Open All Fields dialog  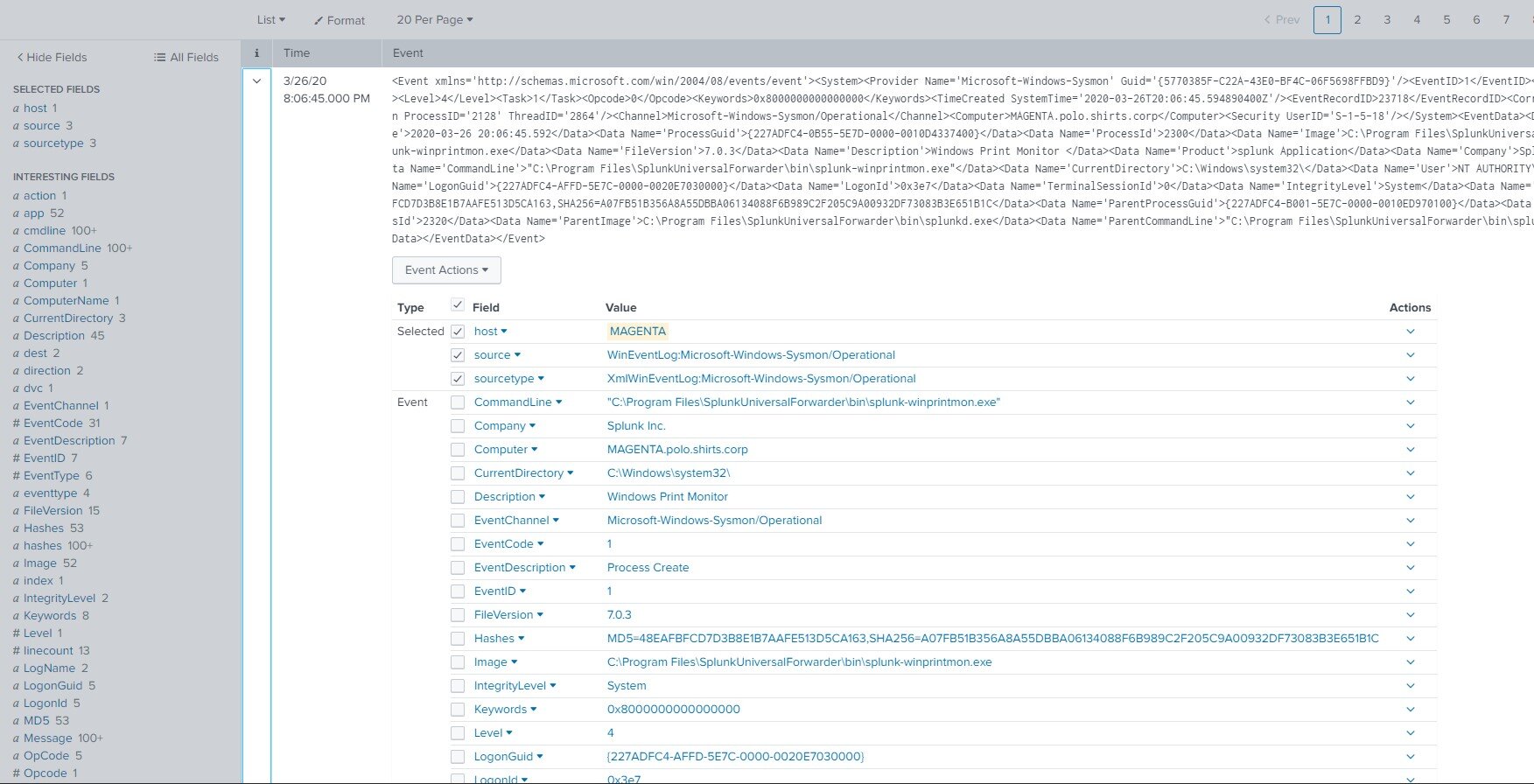click(x=186, y=57)
